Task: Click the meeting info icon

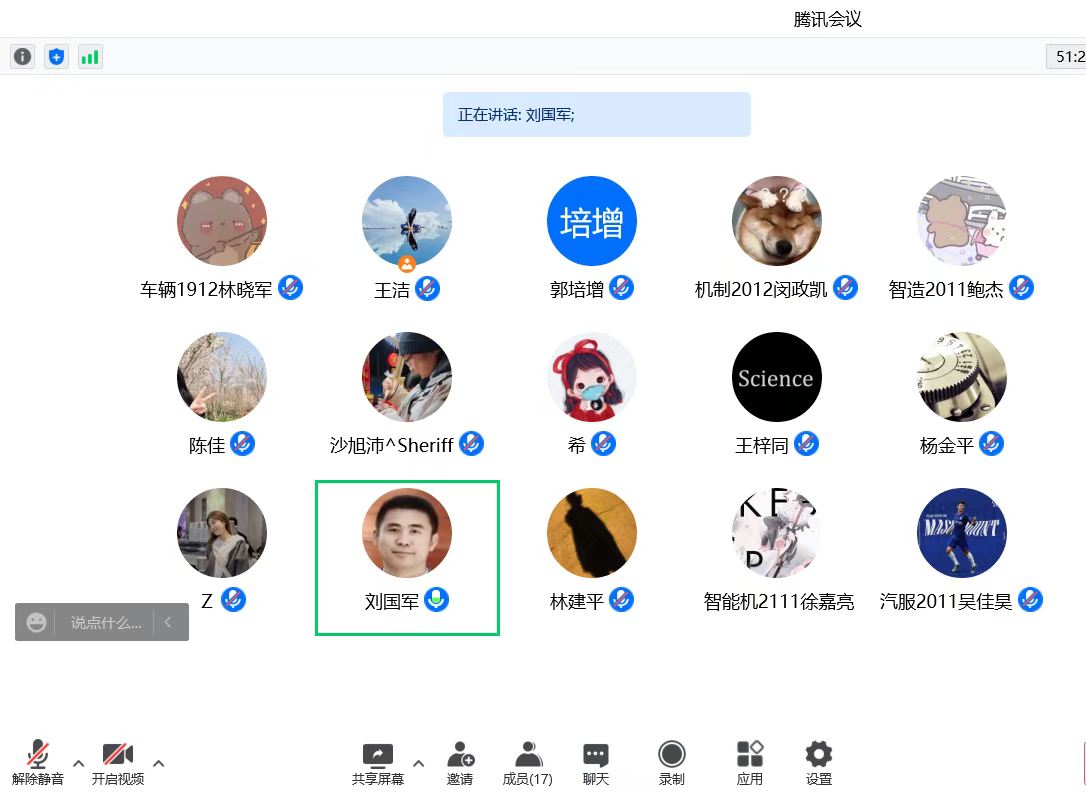Action: [x=22, y=57]
